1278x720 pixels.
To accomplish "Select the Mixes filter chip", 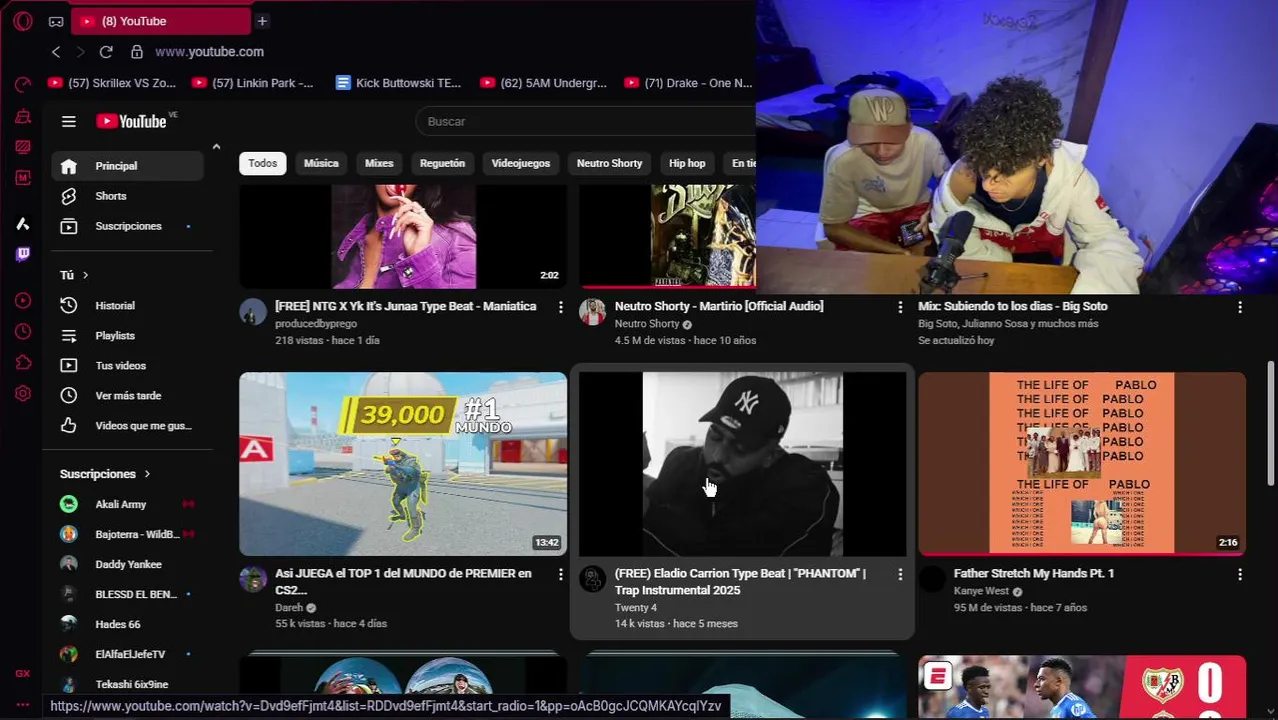I will (x=379, y=163).
